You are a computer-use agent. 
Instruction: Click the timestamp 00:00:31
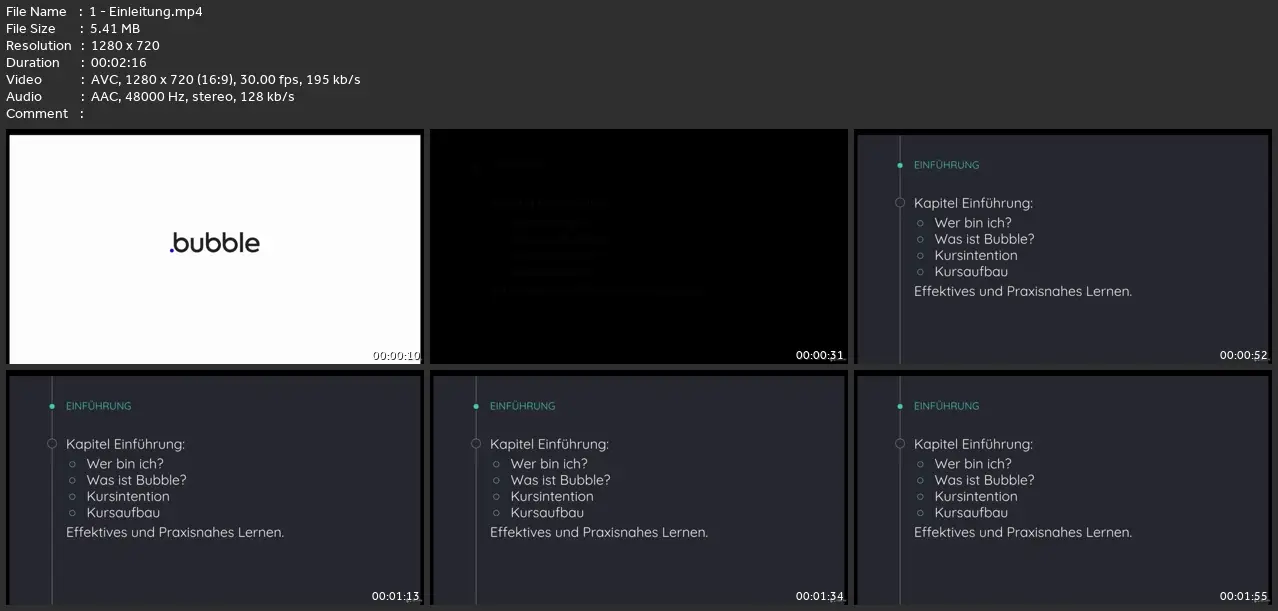click(820, 356)
